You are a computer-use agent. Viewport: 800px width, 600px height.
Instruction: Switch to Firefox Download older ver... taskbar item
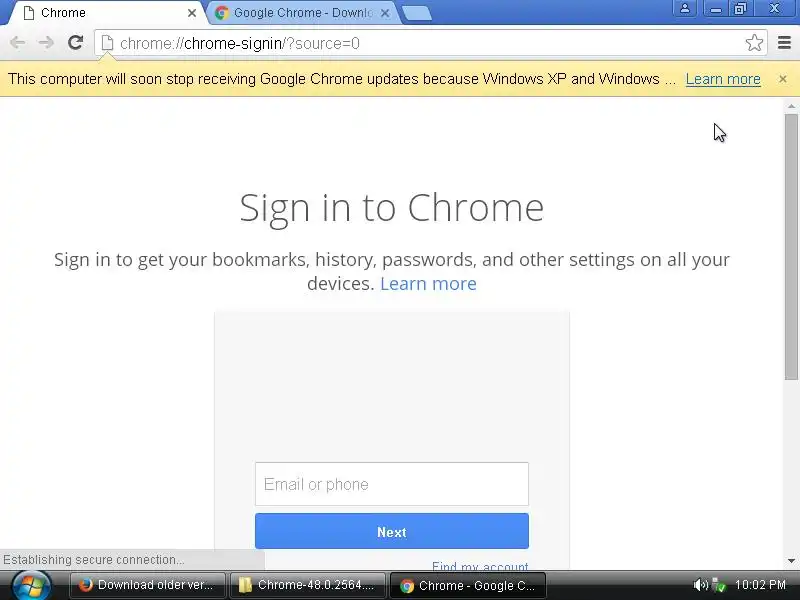(147, 585)
